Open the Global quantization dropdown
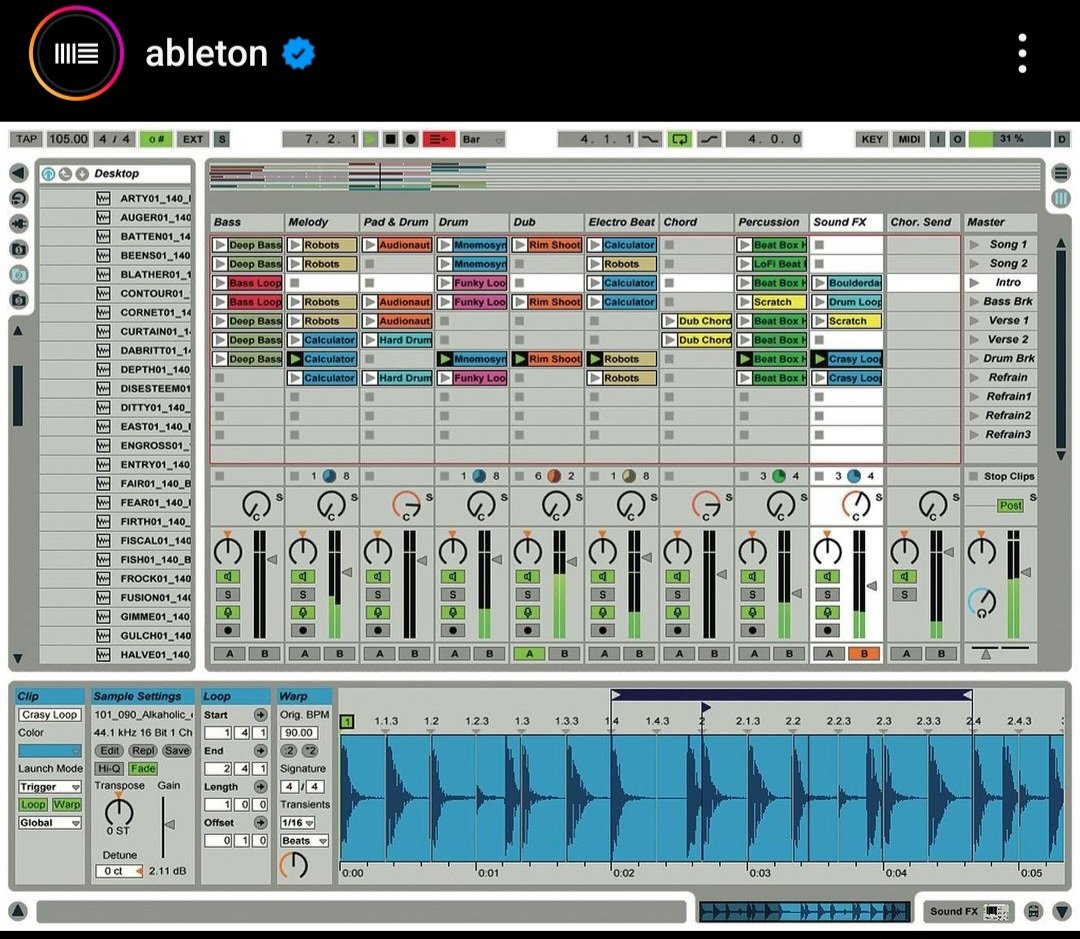This screenshot has height=939, width=1080. click(x=50, y=823)
